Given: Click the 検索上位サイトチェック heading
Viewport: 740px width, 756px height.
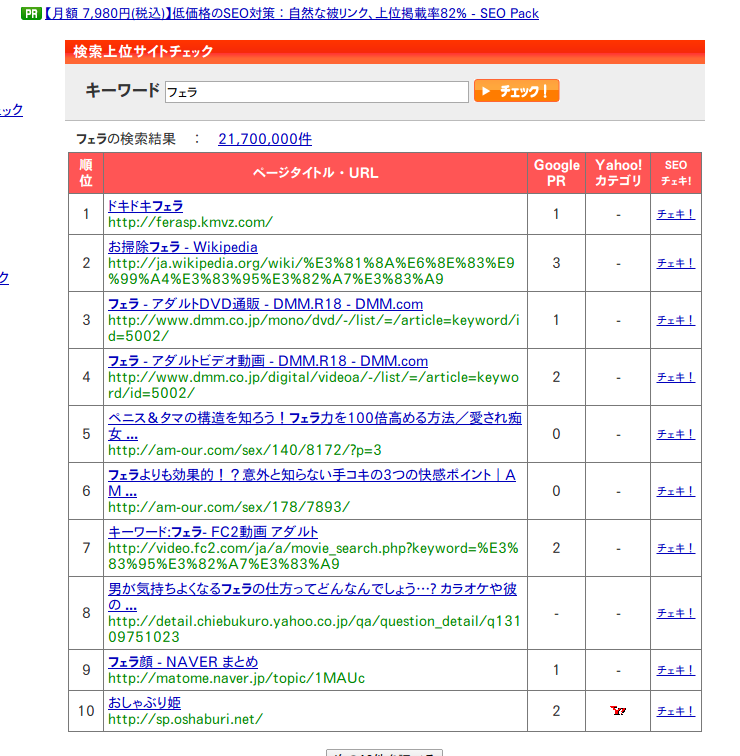Looking at the screenshot, I should coord(143,52).
